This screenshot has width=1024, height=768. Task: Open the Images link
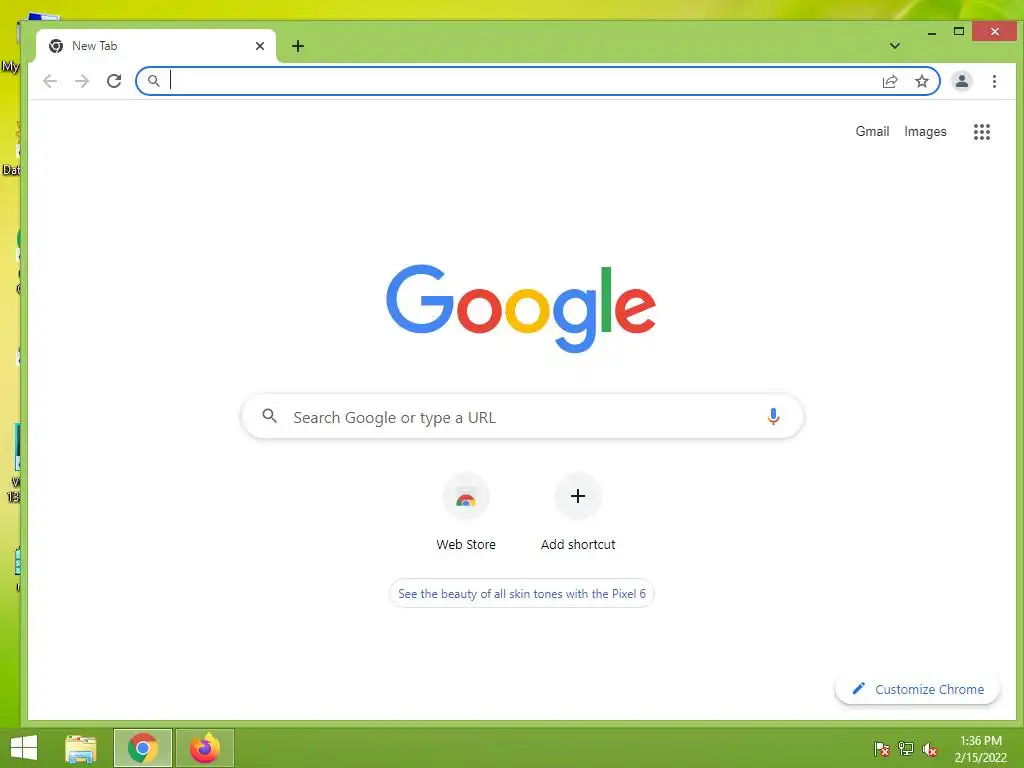[925, 131]
